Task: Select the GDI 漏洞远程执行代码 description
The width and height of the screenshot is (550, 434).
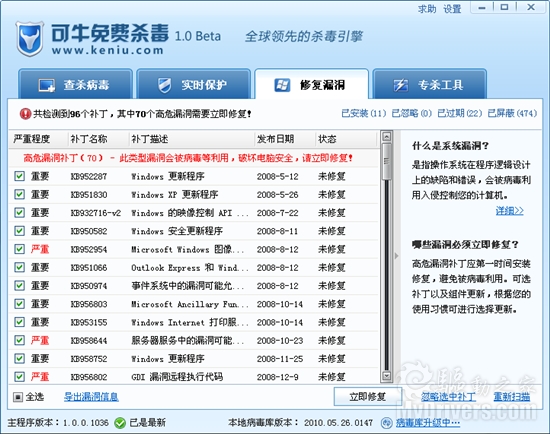Action: (x=177, y=377)
